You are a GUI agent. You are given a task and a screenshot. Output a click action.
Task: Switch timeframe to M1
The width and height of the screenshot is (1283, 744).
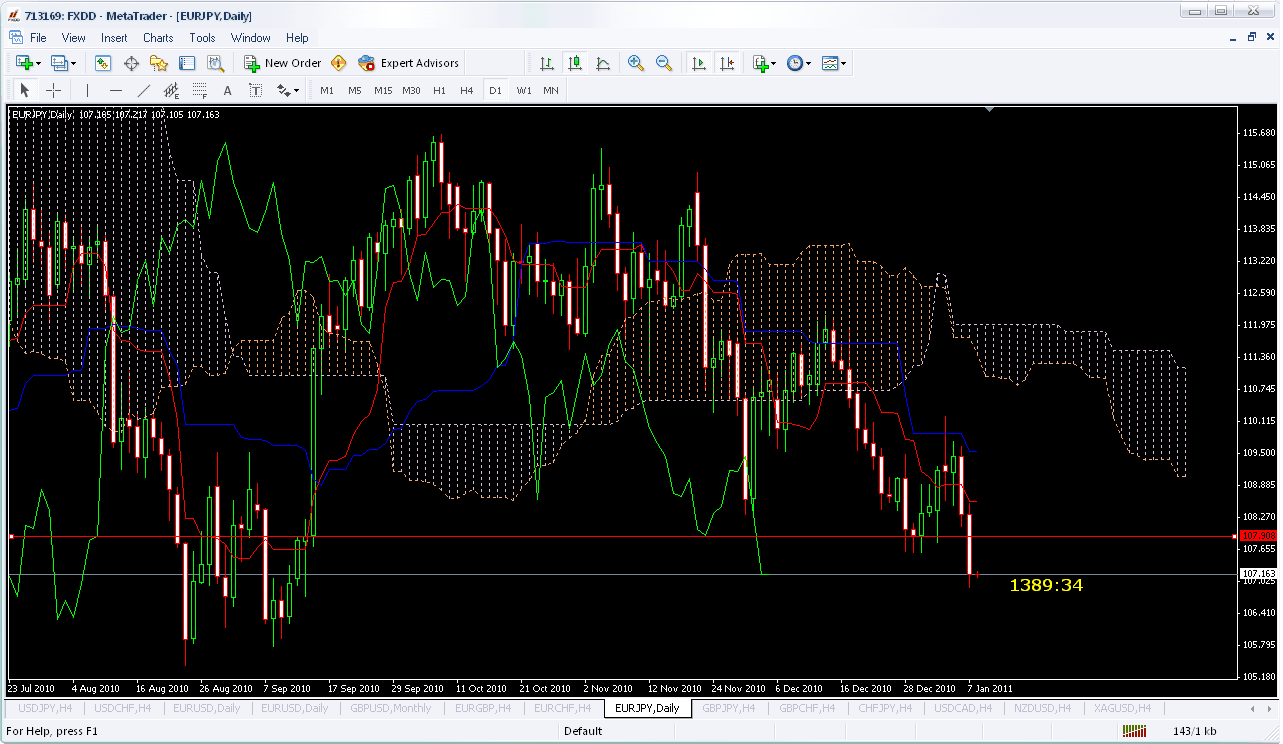click(327, 90)
